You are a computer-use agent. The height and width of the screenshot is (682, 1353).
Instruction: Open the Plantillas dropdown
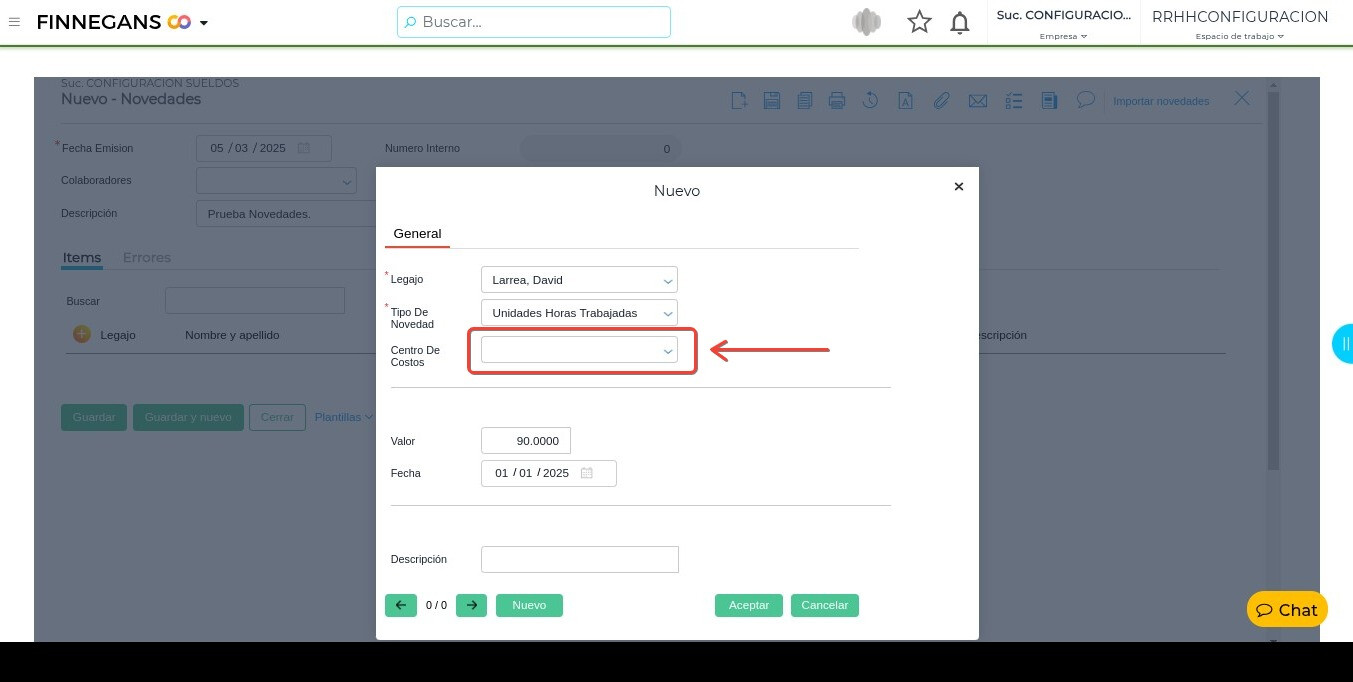[343, 417]
